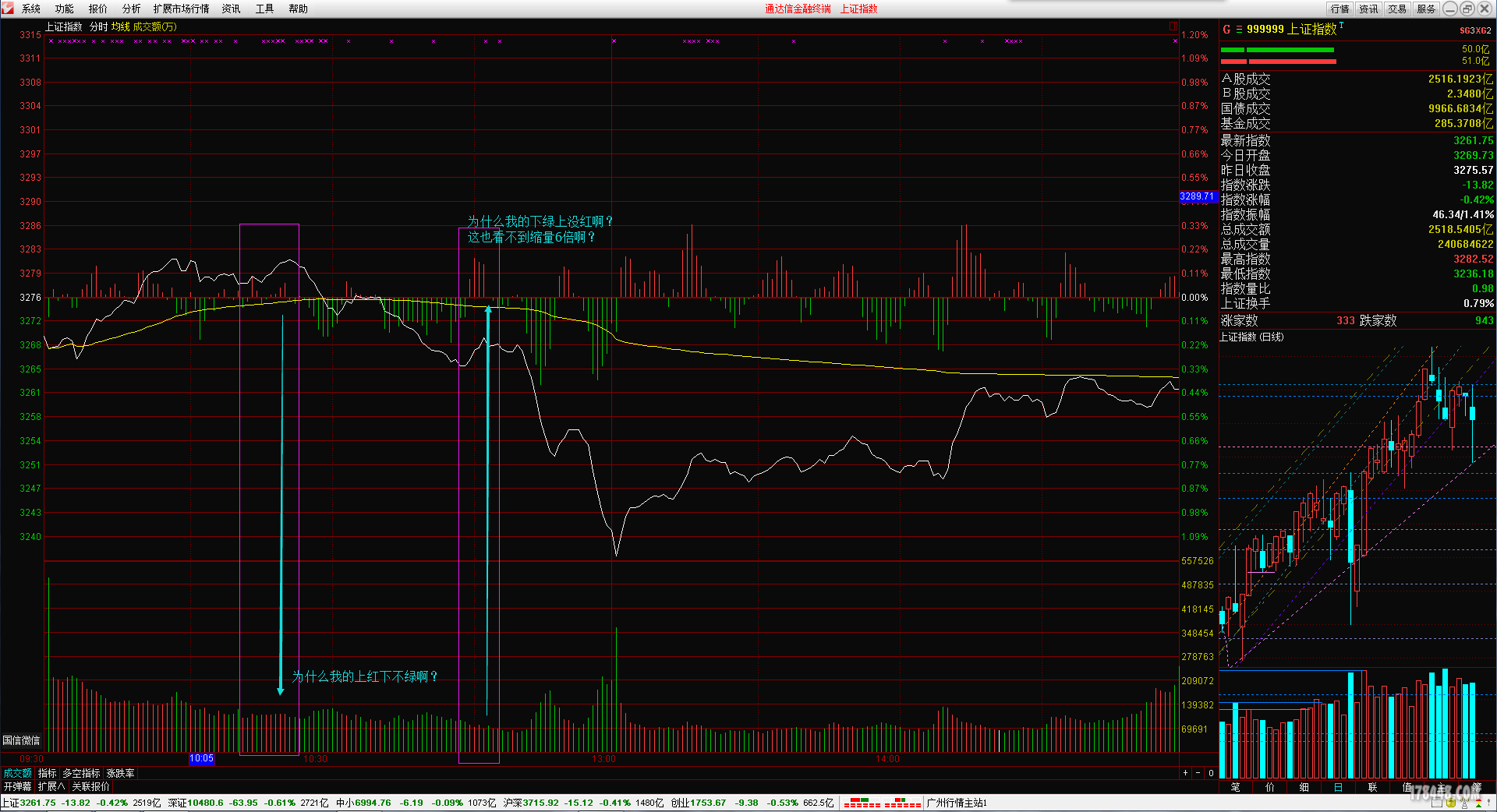Click the minus zoom-out button
Image resolution: width=1497 pixels, height=812 pixels.
pyautogui.click(x=1198, y=773)
